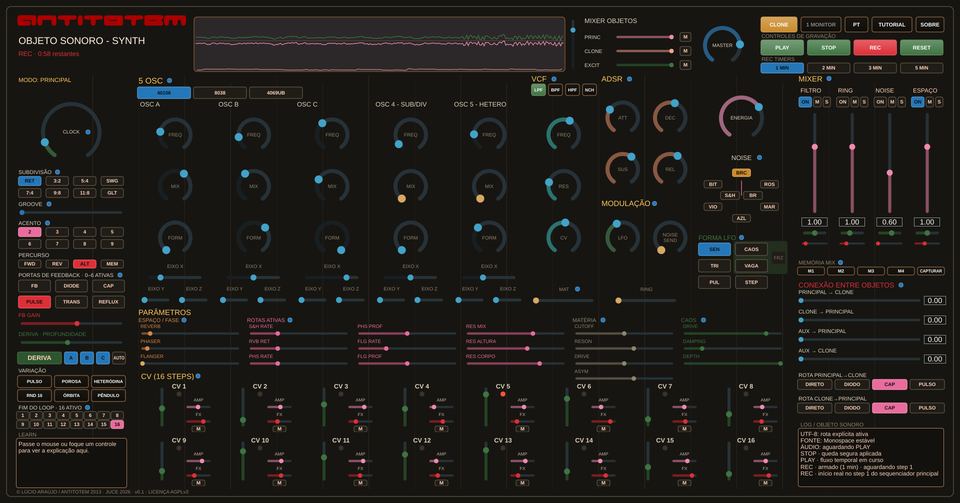Click the NOISE channel 0.60 value field

[889, 222]
